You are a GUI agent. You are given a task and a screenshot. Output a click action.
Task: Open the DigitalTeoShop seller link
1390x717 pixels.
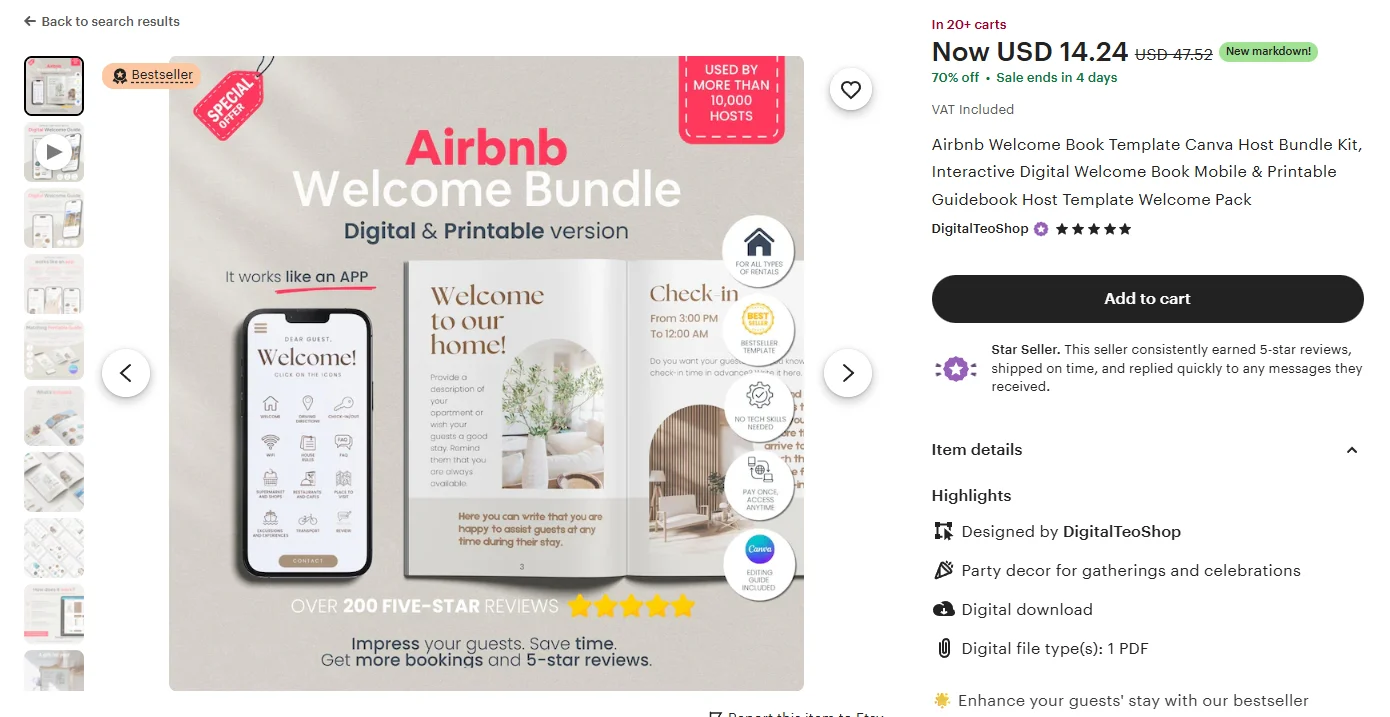click(x=980, y=229)
